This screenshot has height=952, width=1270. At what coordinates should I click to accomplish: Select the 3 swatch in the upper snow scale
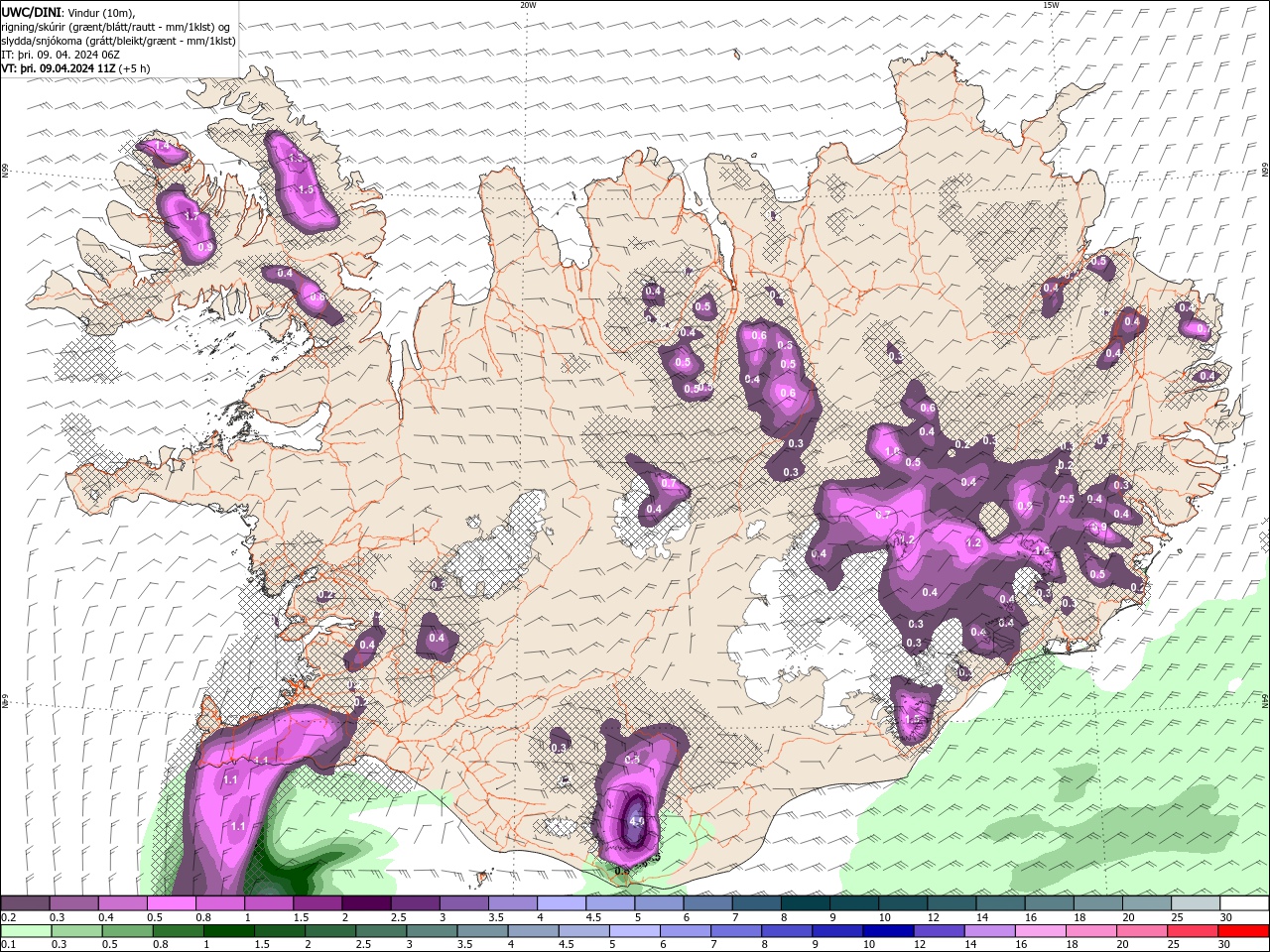coord(464,903)
